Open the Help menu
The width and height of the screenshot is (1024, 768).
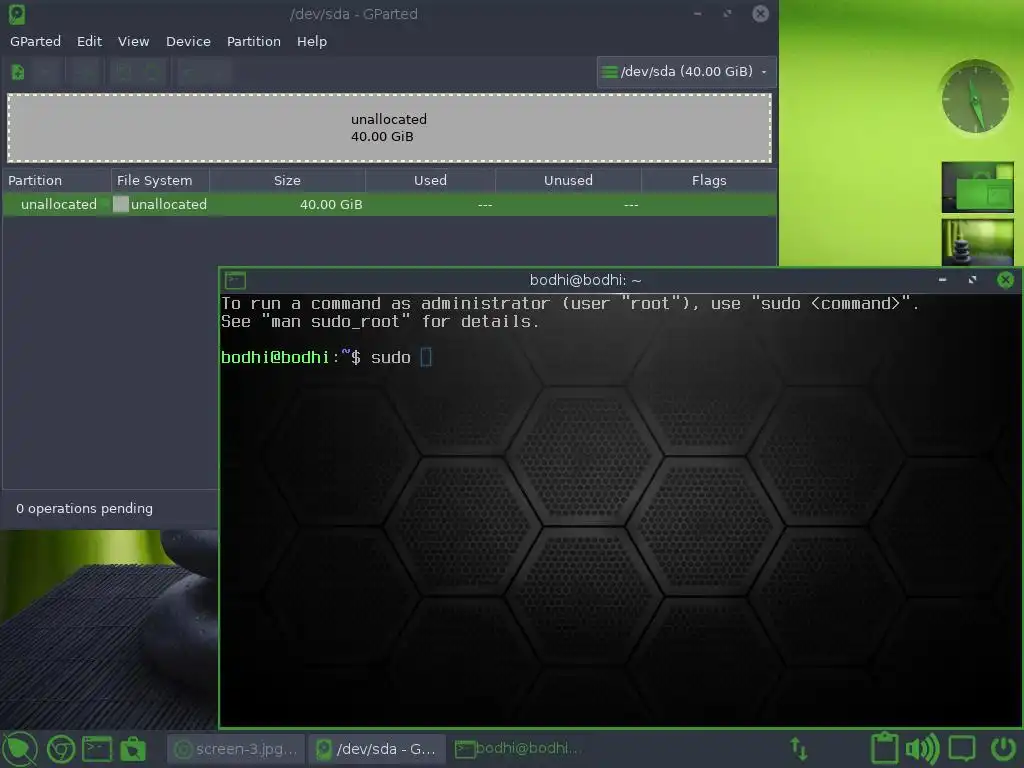(x=312, y=41)
